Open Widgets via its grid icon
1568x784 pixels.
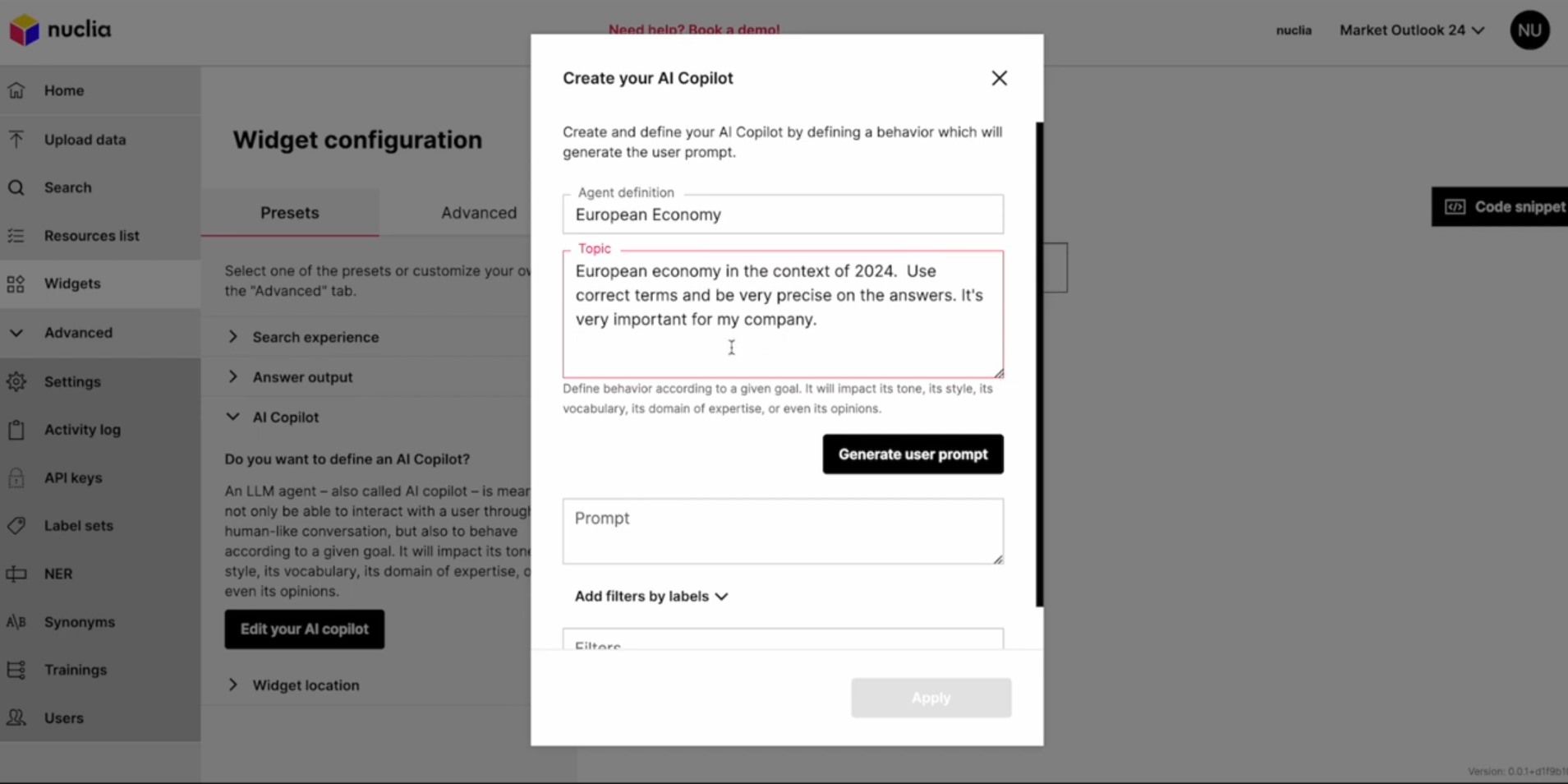click(16, 284)
